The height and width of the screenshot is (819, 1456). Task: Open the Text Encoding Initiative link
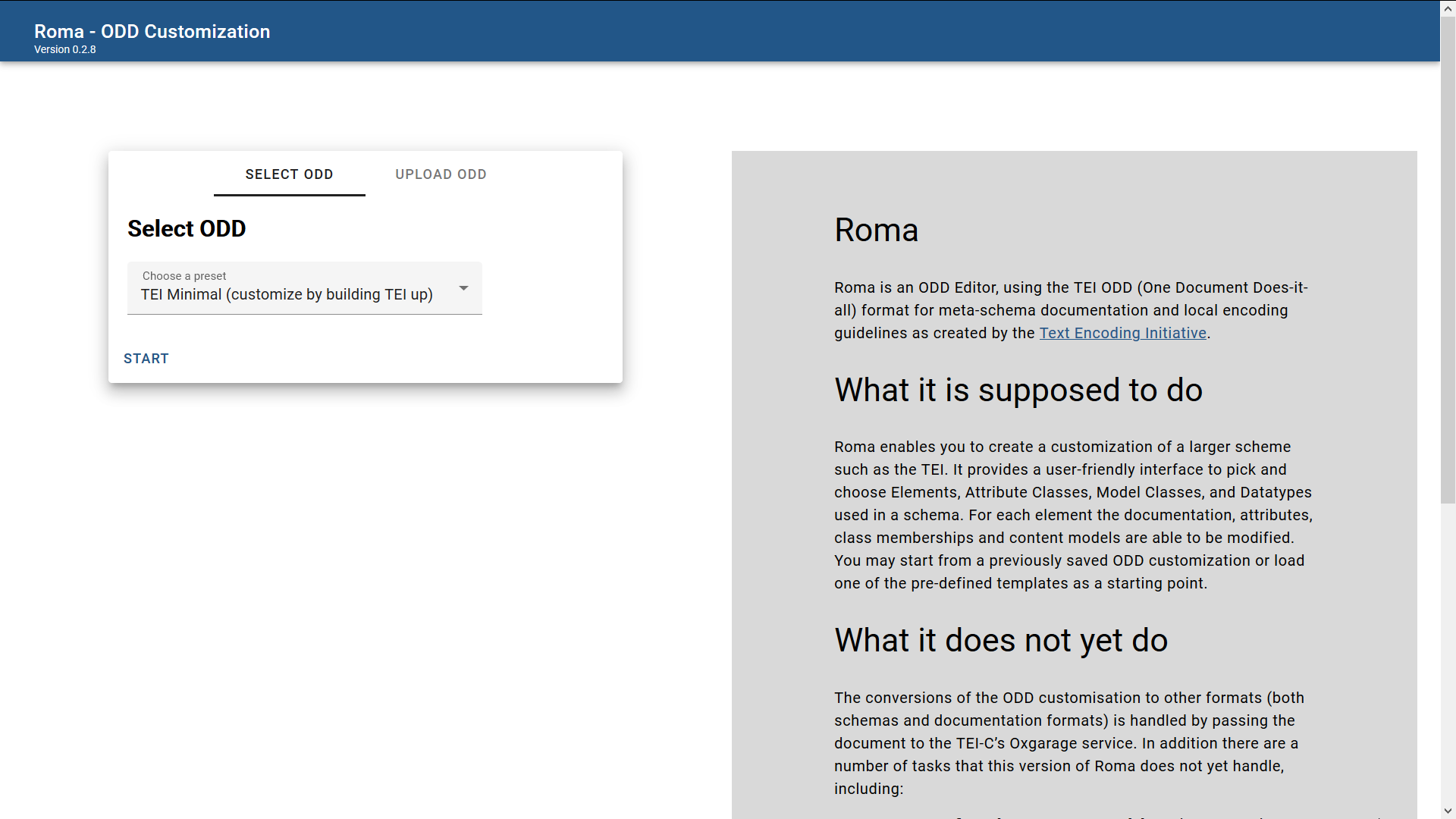point(1122,333)
